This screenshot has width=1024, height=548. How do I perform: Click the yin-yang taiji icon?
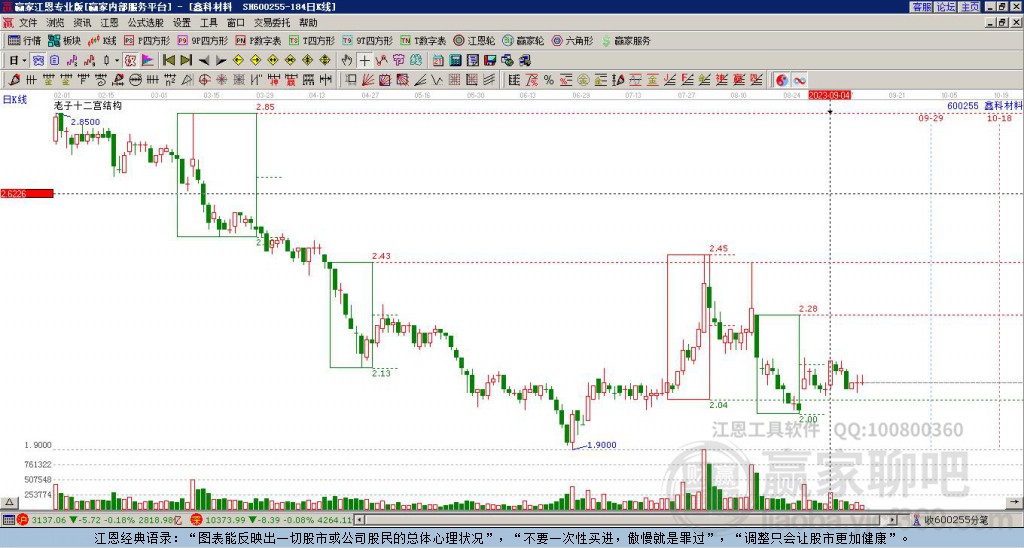(x=782, y=80)
